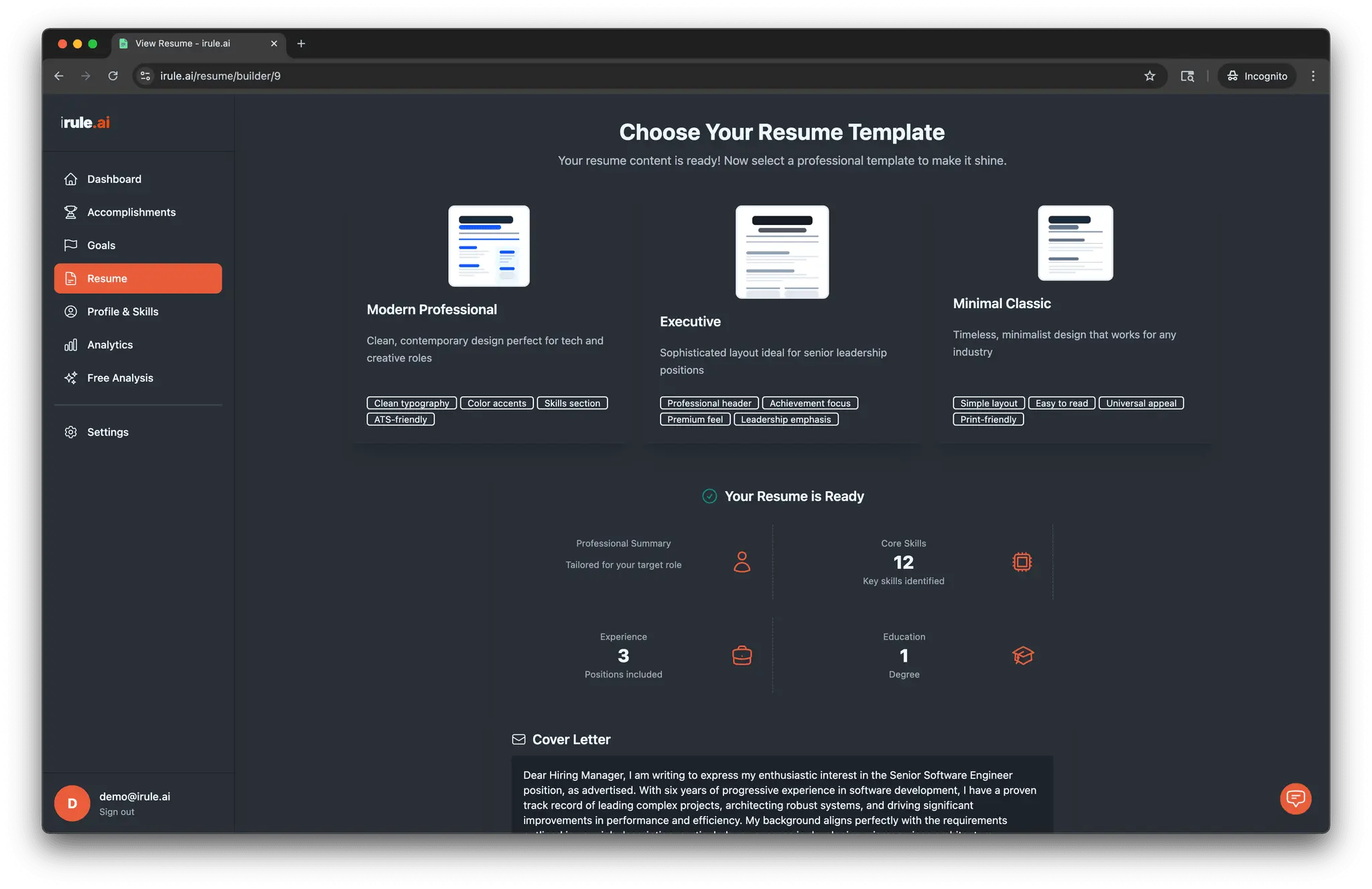1372x889 pixels.
Task: Click the Accomplishments trophy icon
Action: coord(70,212)
